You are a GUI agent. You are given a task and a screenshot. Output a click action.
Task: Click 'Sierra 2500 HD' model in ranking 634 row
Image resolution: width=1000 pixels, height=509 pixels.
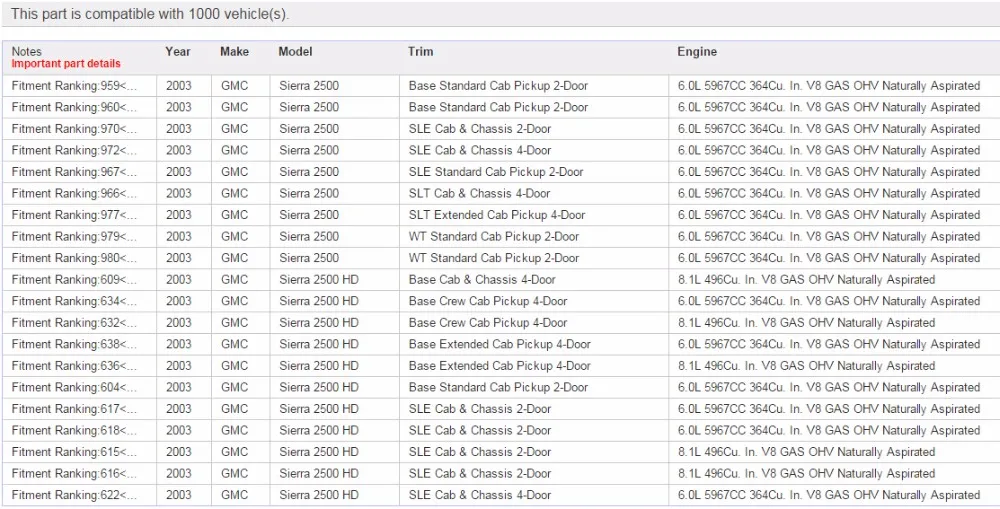pyautogui.click(x=335, y=301)
